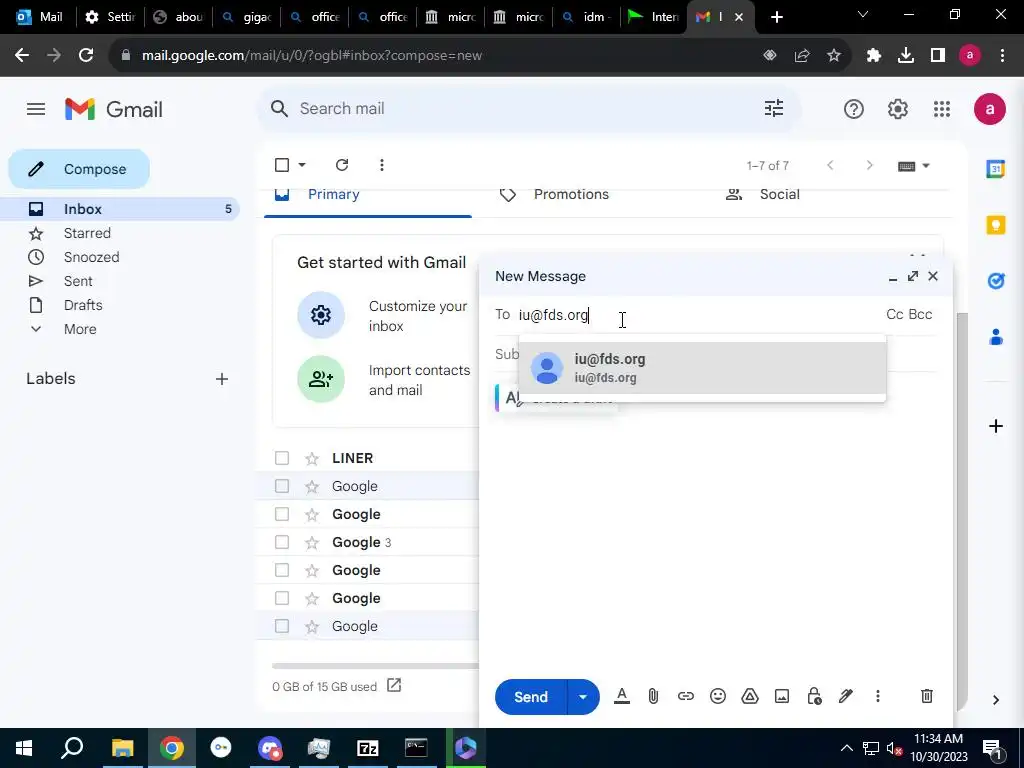Open the Snoozed folder
Viewport: 1024px width, 768px height.
[91, 257]
